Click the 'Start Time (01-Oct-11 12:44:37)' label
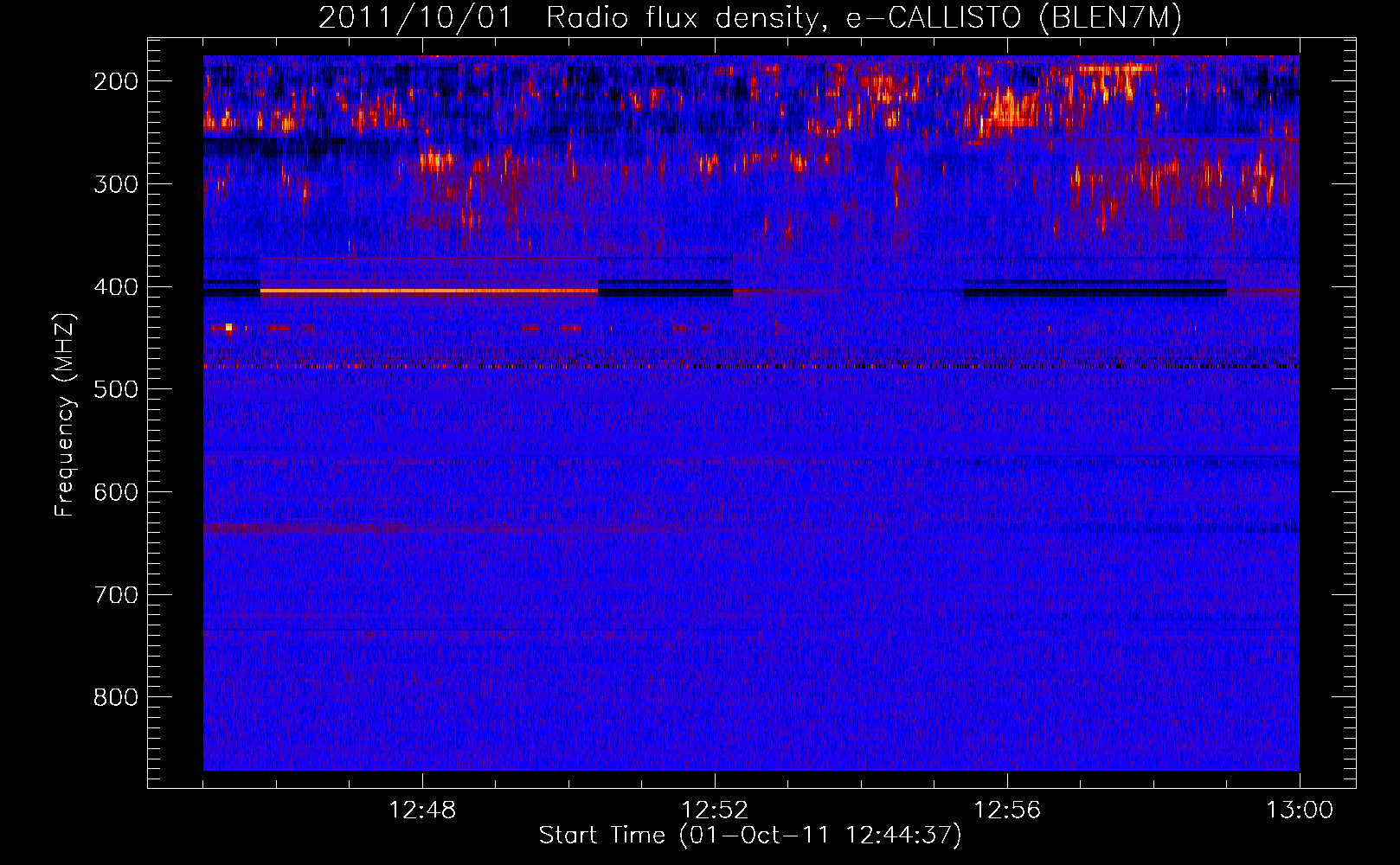The width and height of the screenshot is (1400, 865). tap(750, 836)
